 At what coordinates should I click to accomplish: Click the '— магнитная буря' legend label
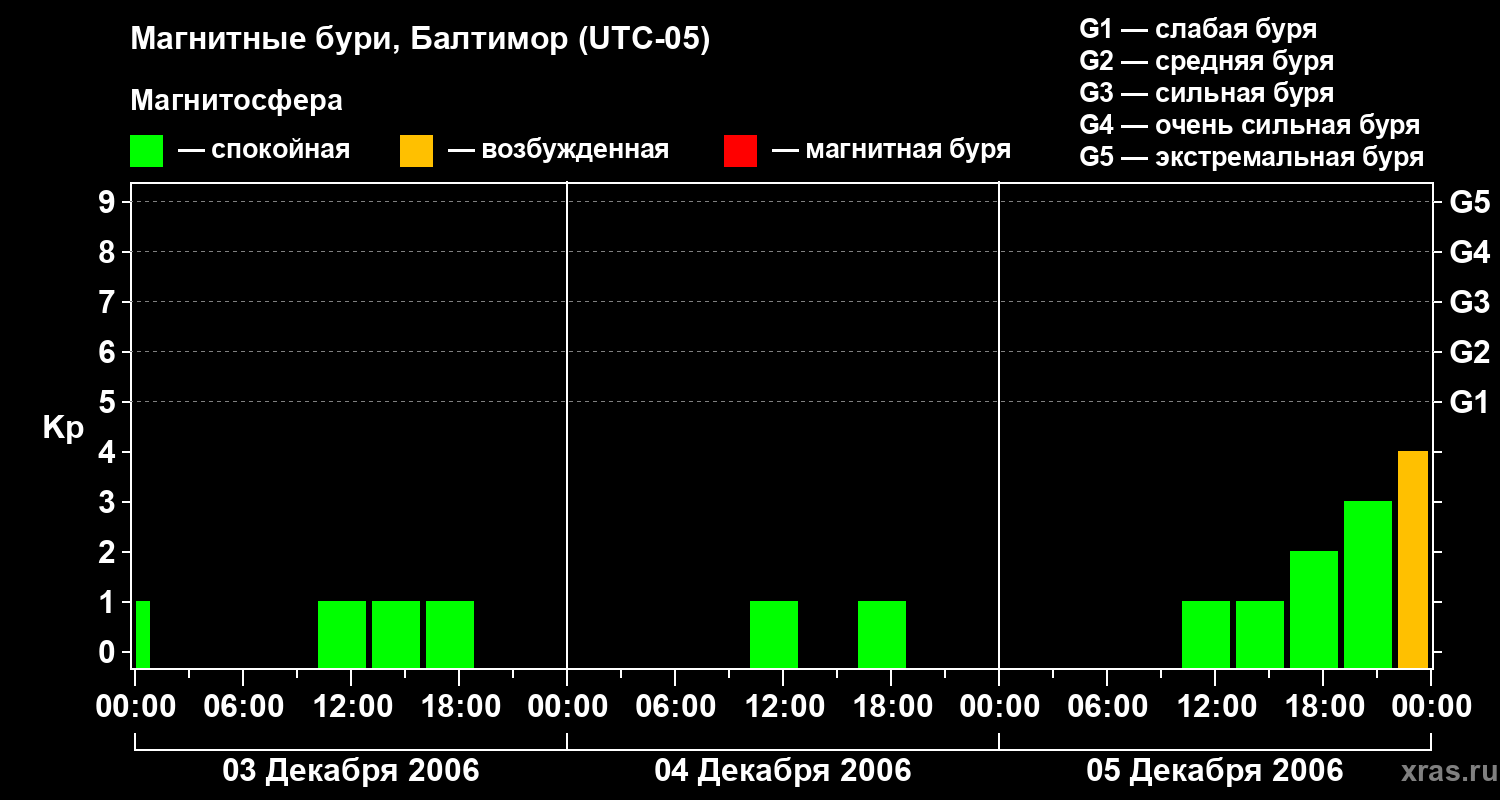[x=891, y=150]
